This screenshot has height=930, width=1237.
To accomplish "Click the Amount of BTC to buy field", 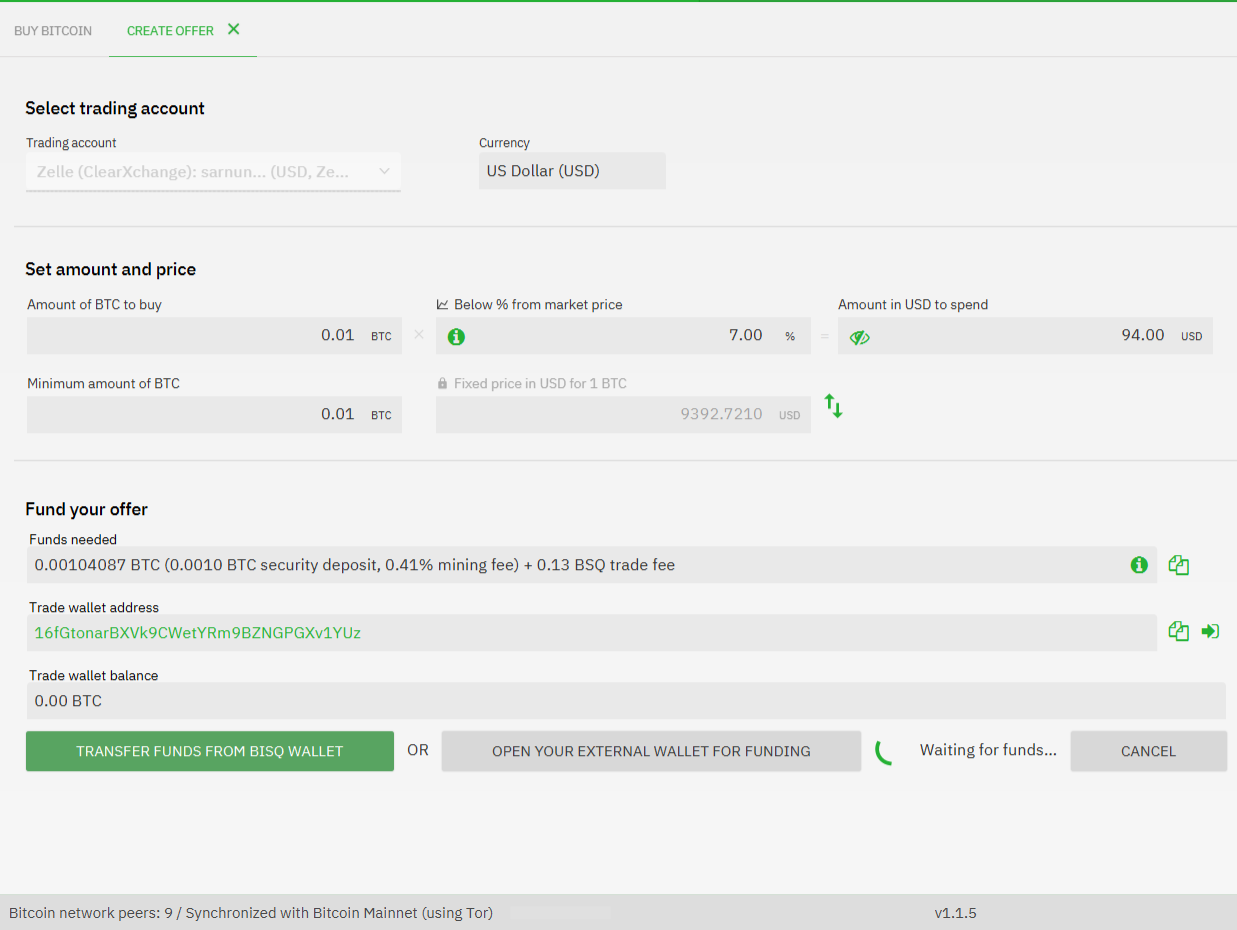I will [x=214, y=336].
